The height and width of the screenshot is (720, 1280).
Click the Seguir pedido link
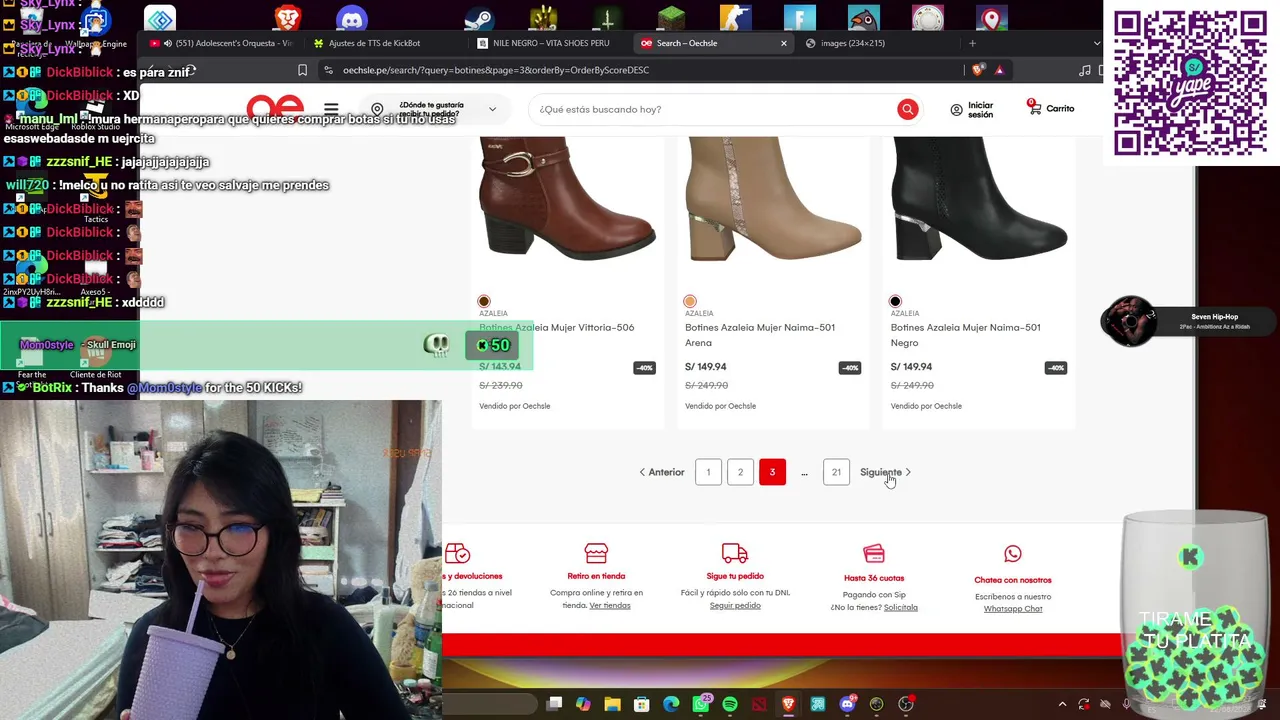[735, 606]
